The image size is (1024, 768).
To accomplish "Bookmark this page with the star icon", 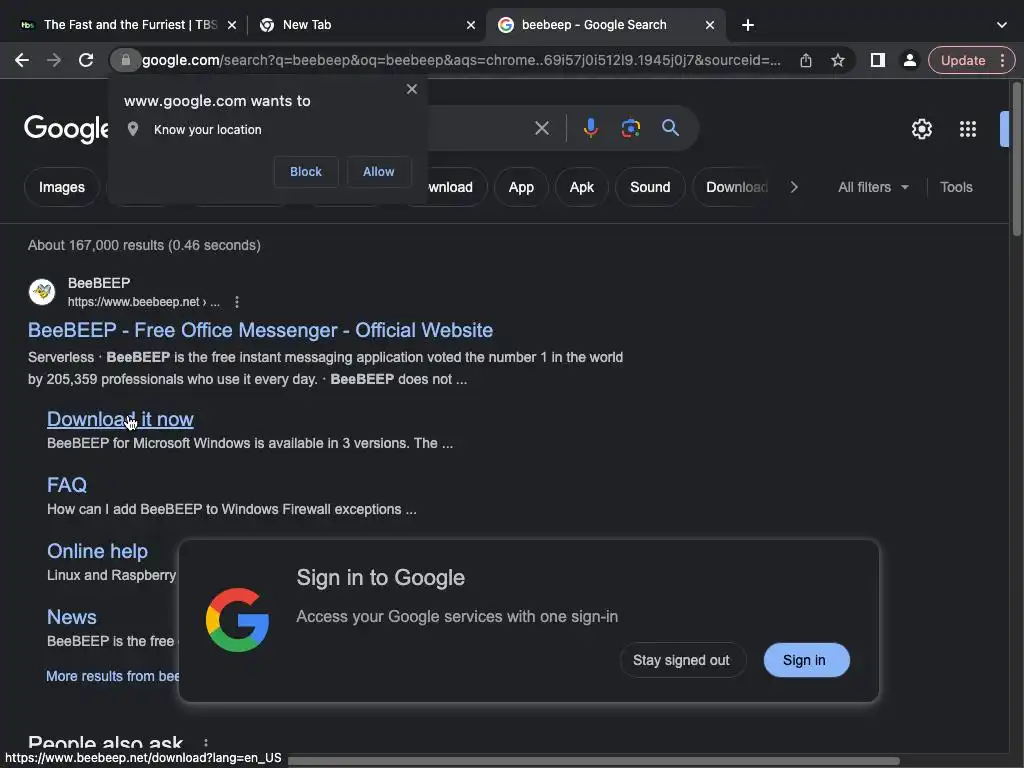I will 838,60.
